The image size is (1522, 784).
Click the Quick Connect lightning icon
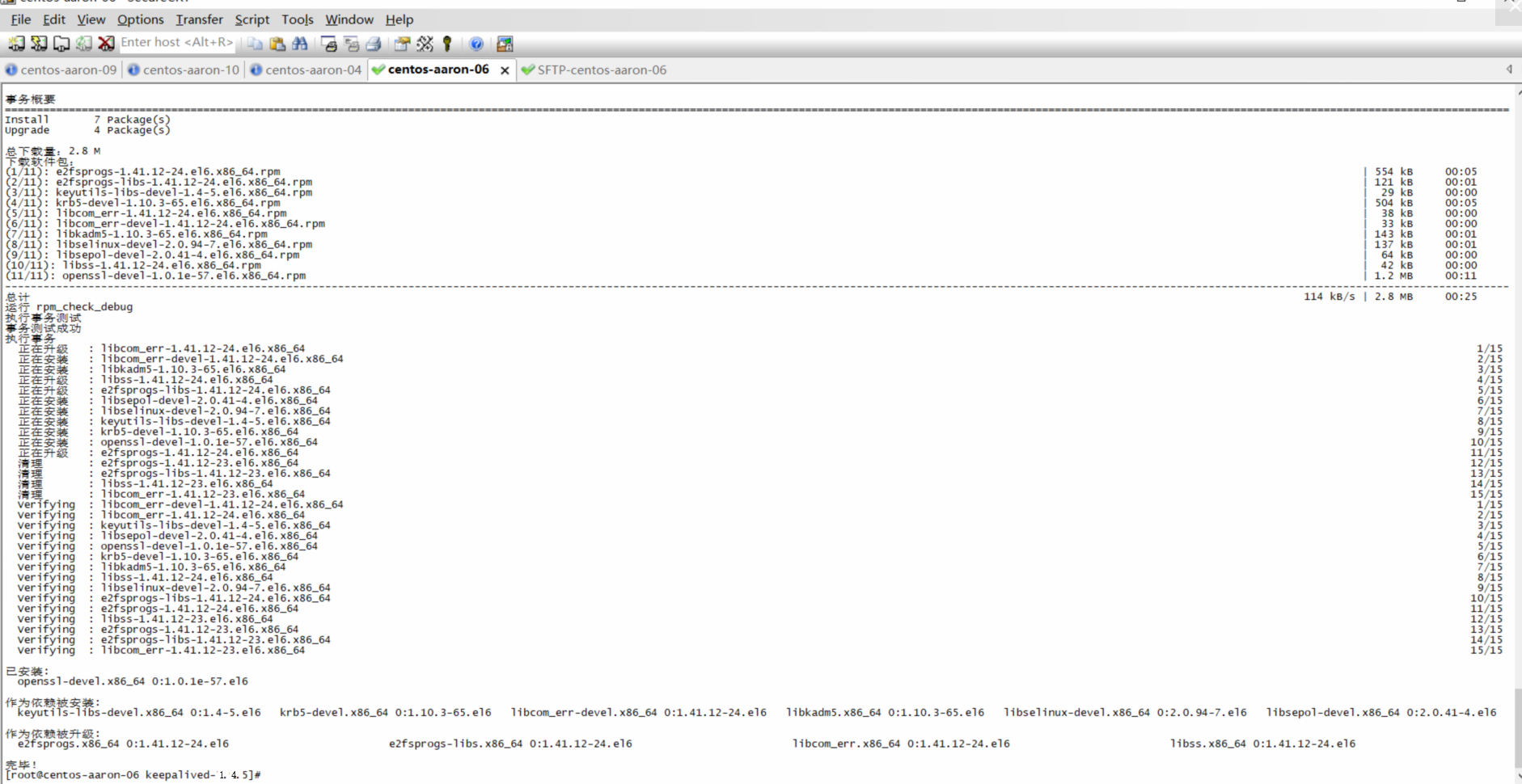pyautogui.click(x=39, y=44)
